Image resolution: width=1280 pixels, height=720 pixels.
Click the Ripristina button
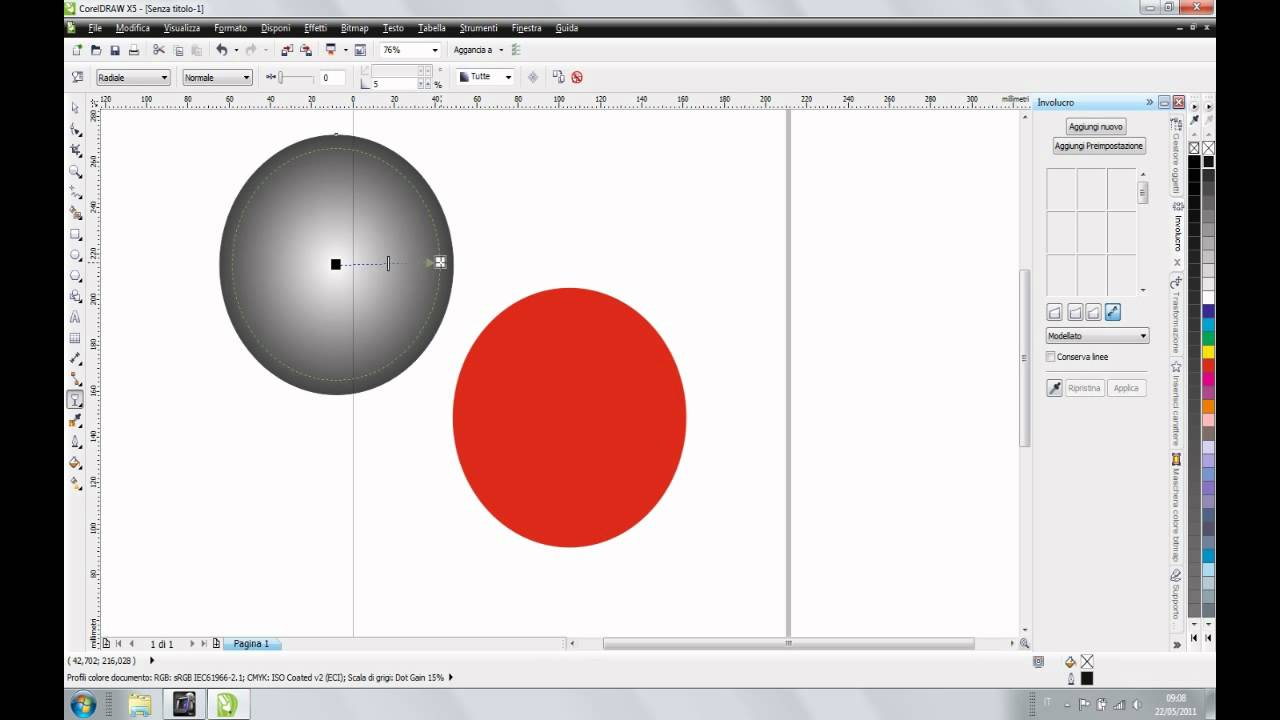tap(1084, 388)
